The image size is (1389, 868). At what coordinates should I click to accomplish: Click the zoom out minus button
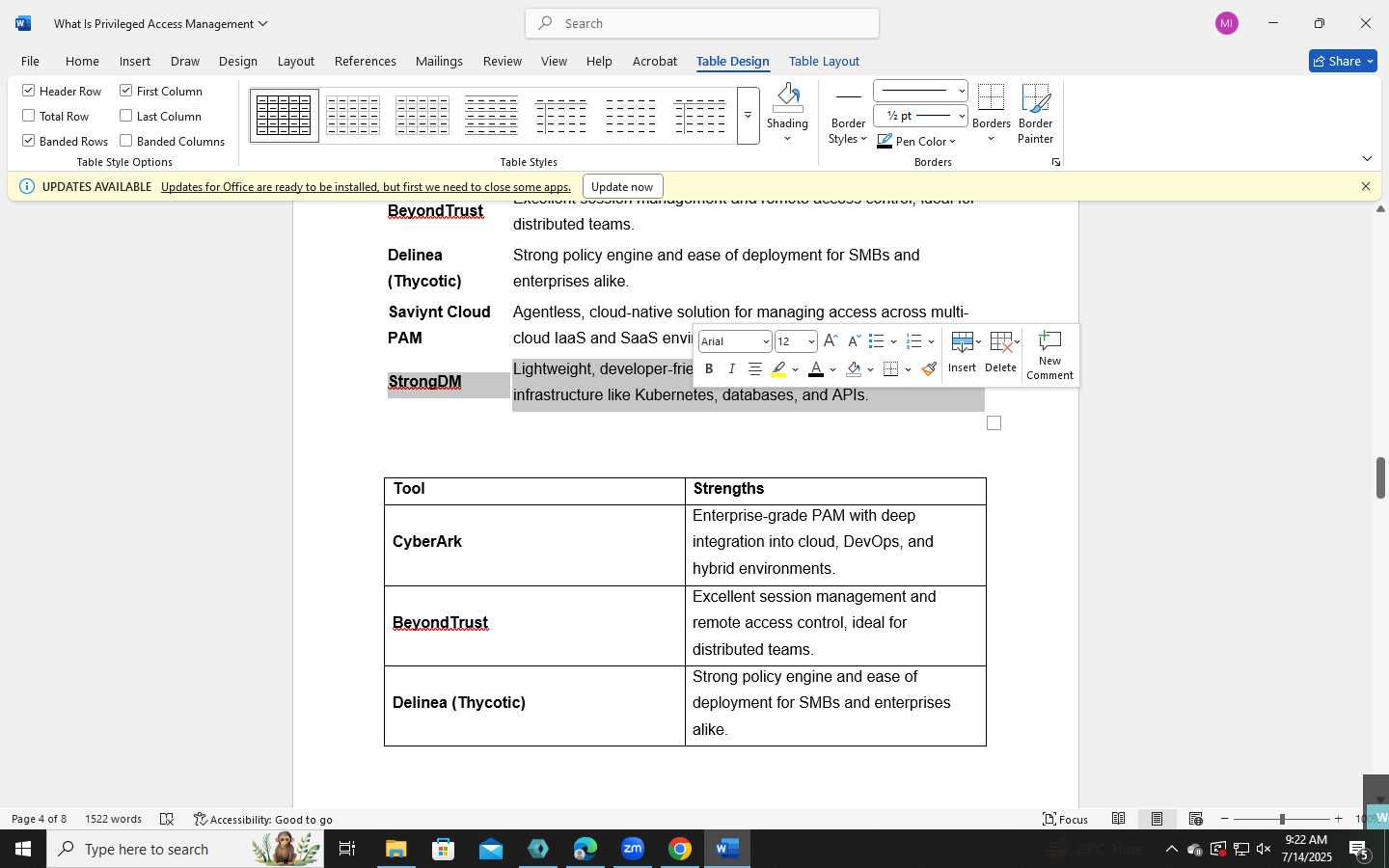pos(1225,819)
